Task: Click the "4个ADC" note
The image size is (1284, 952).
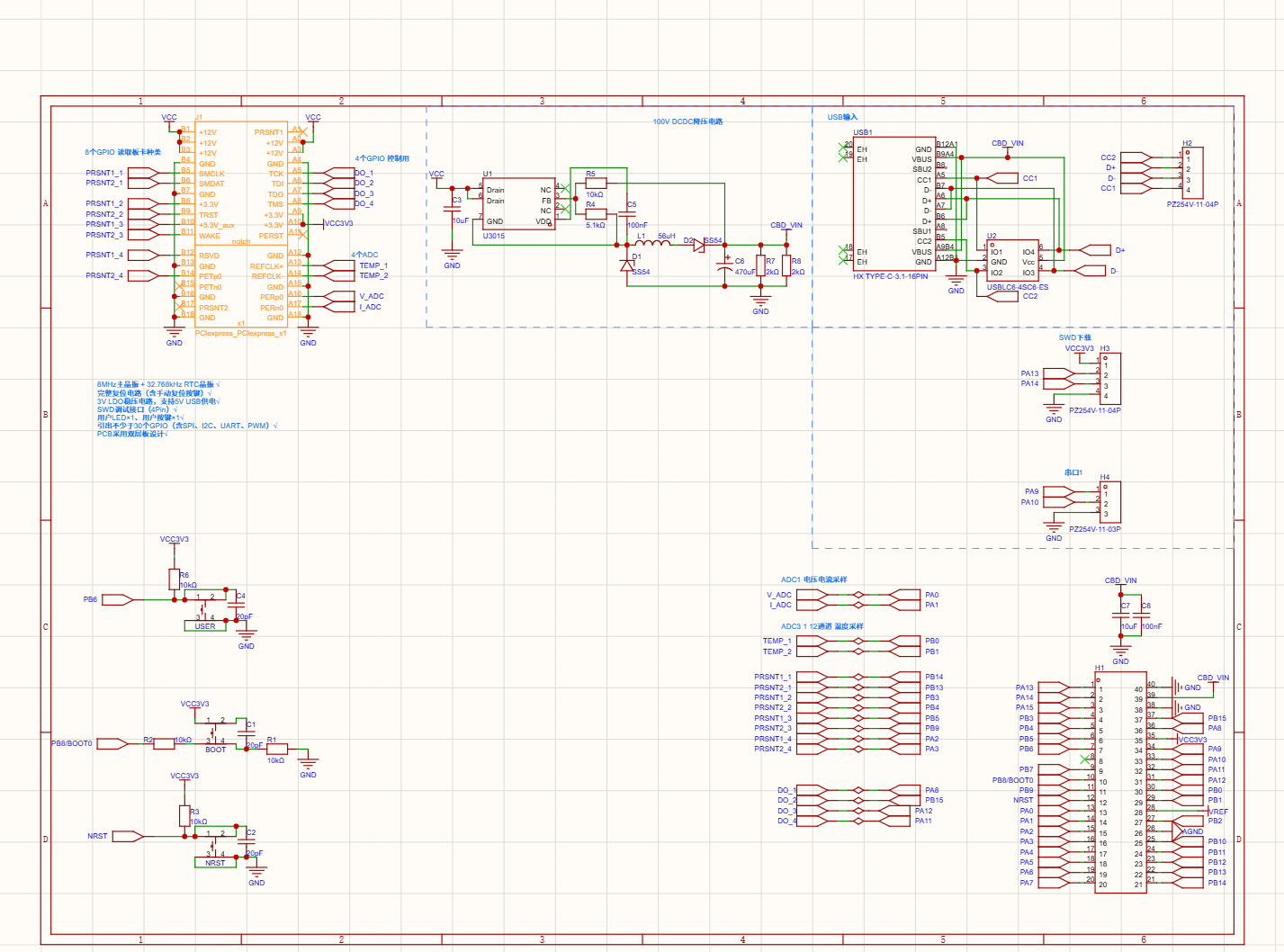Action: click(x=364, y=255)
